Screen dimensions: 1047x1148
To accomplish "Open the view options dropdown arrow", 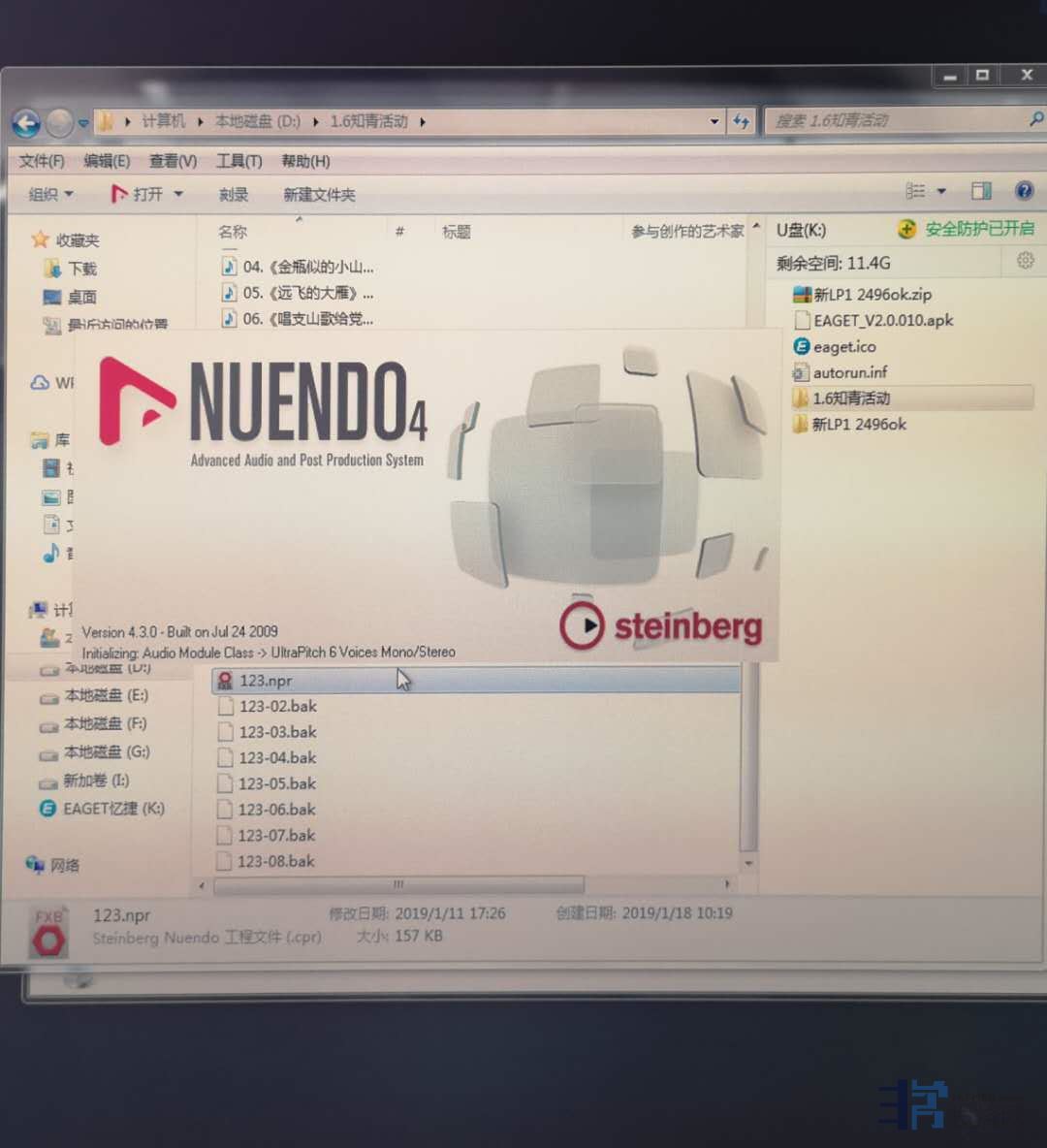I will (x=940, y=191).
